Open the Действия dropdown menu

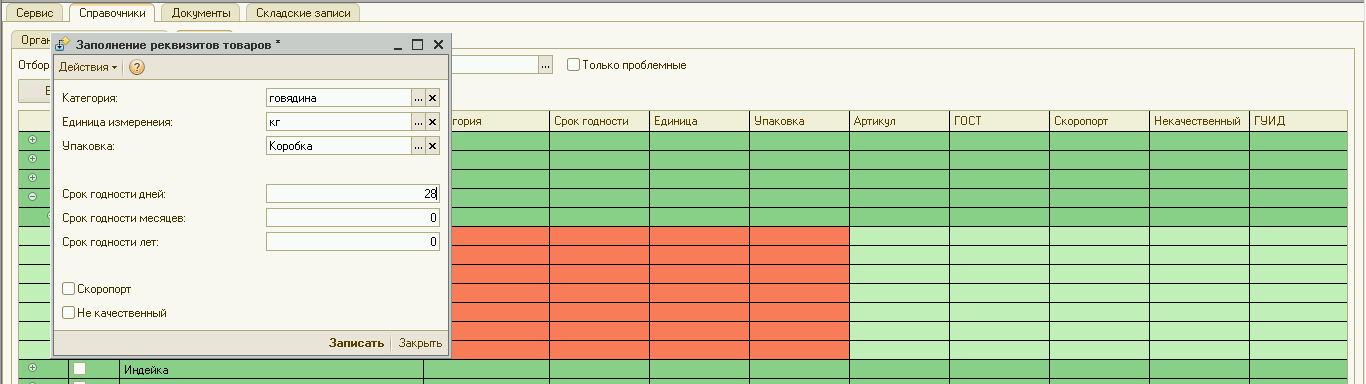pyautogui.click(x=88, y=67)
